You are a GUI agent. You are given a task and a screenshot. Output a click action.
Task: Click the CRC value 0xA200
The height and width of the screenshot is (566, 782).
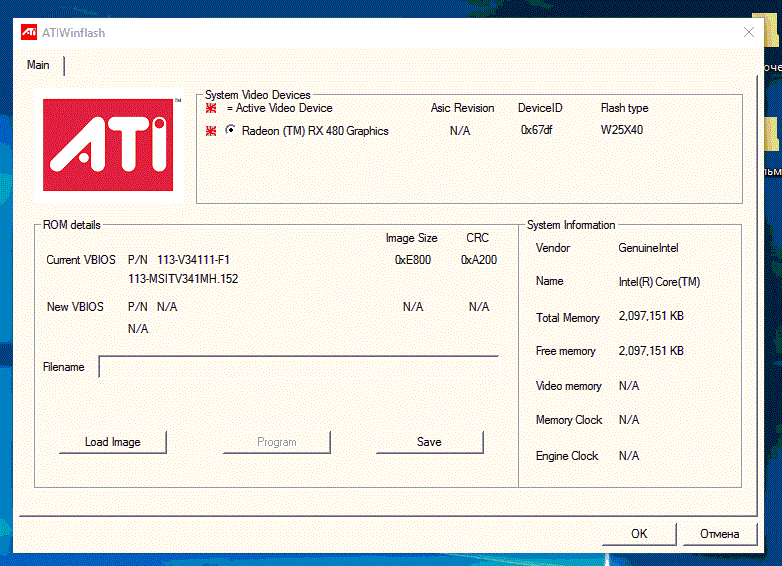point(479,260)
